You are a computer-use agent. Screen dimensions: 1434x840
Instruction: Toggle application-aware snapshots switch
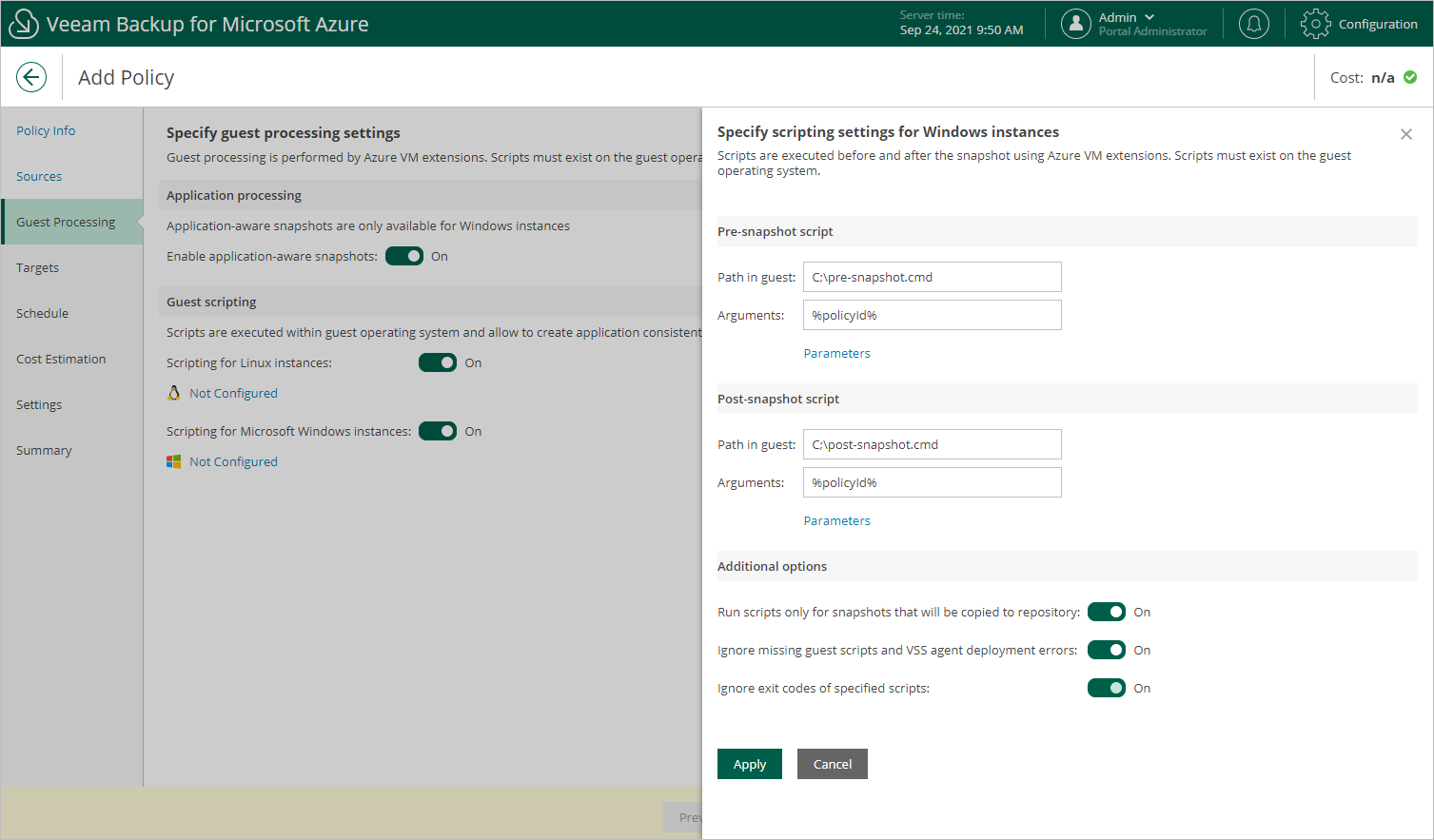click(x=404, y=256)
